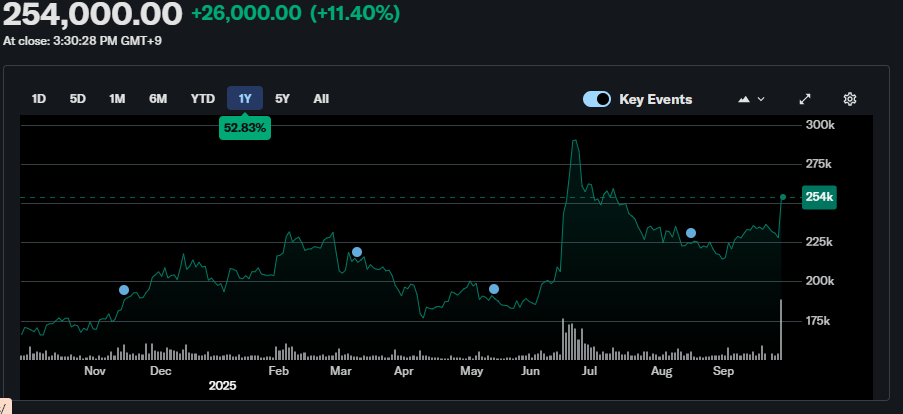The width and height of the screenshot is (903, 414).
Task: Show the All time range
Action: pos(321,99)
